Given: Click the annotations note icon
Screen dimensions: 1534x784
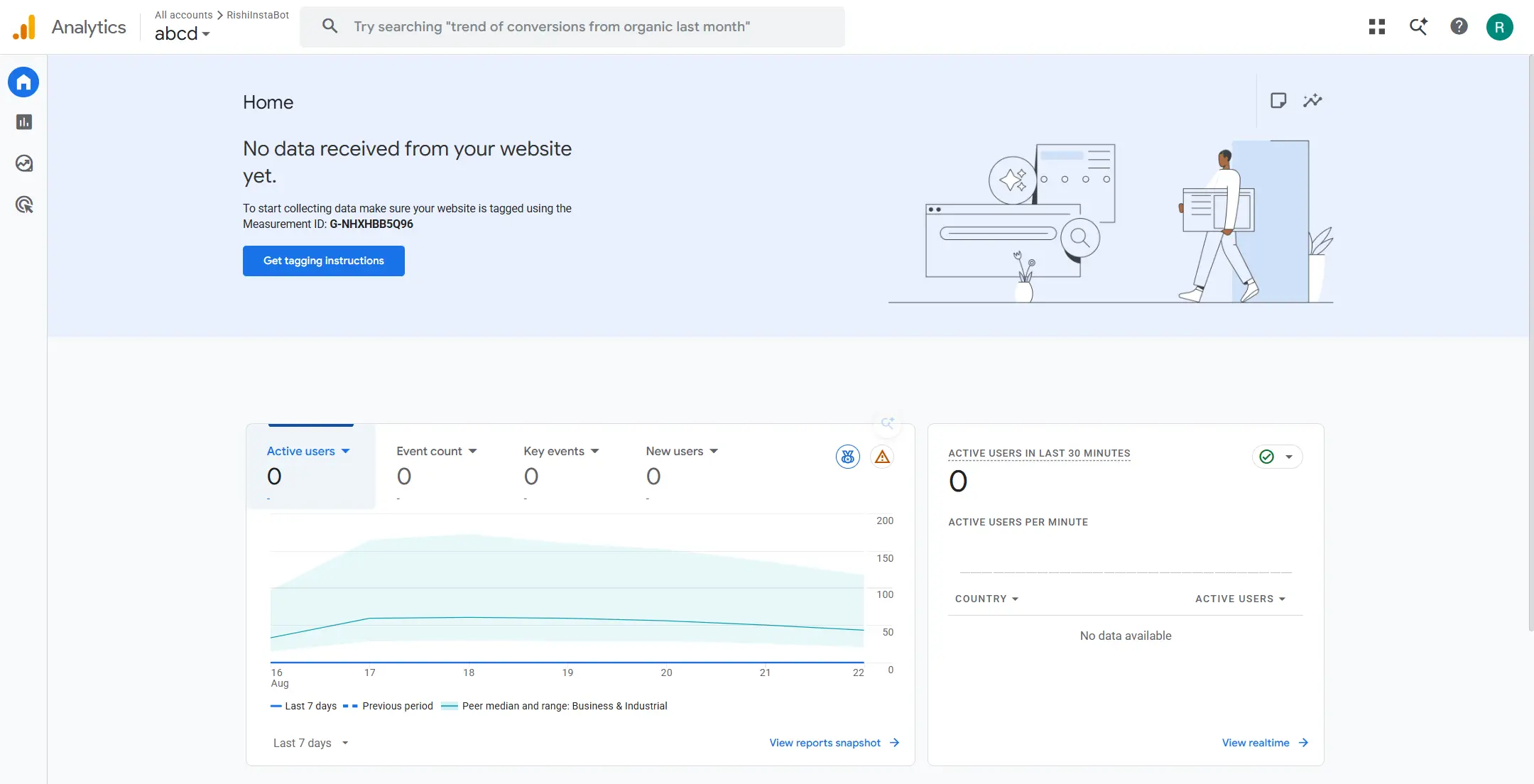Looking at the screenshot, I should pos(1278,100).
